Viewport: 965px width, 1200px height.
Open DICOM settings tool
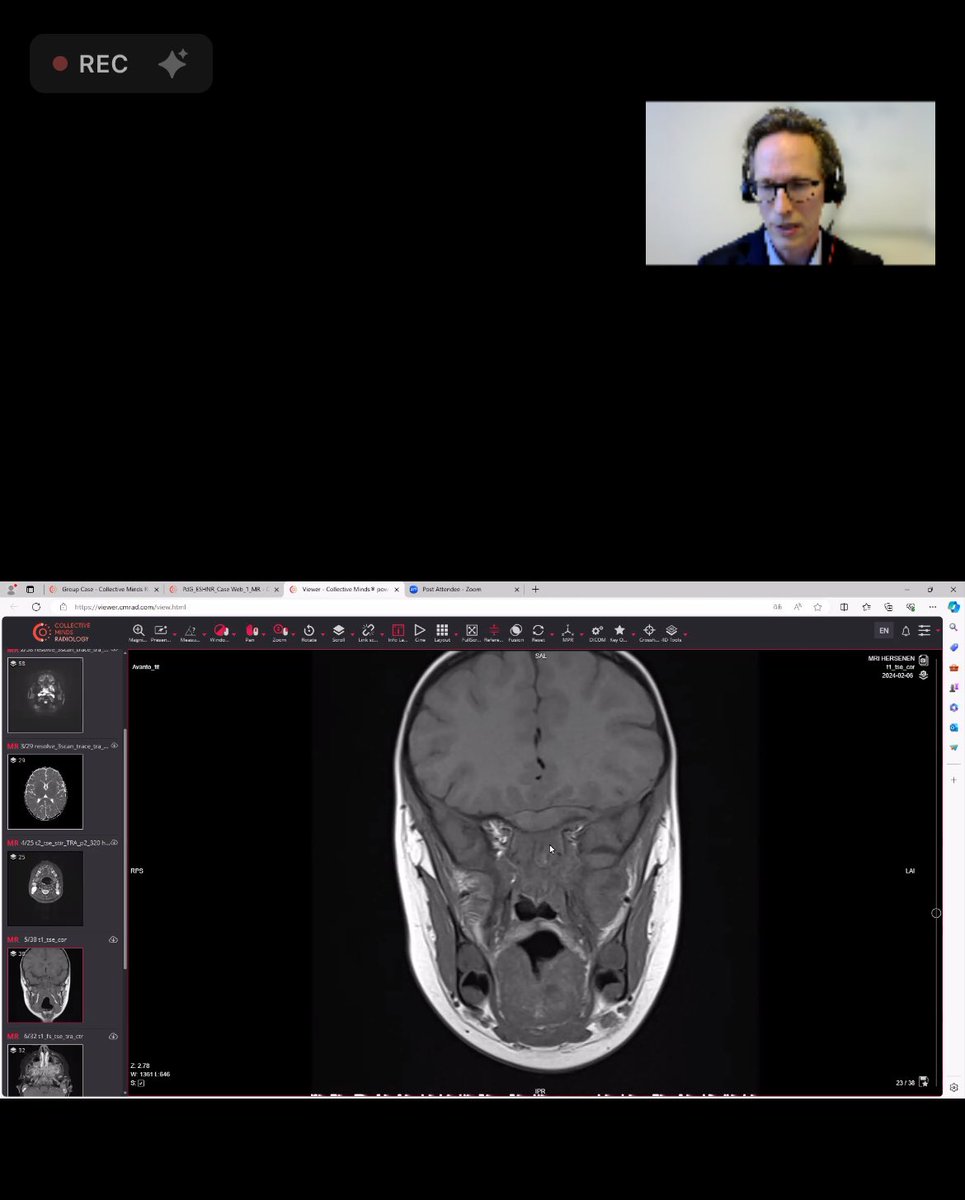(x=597, y=633)
